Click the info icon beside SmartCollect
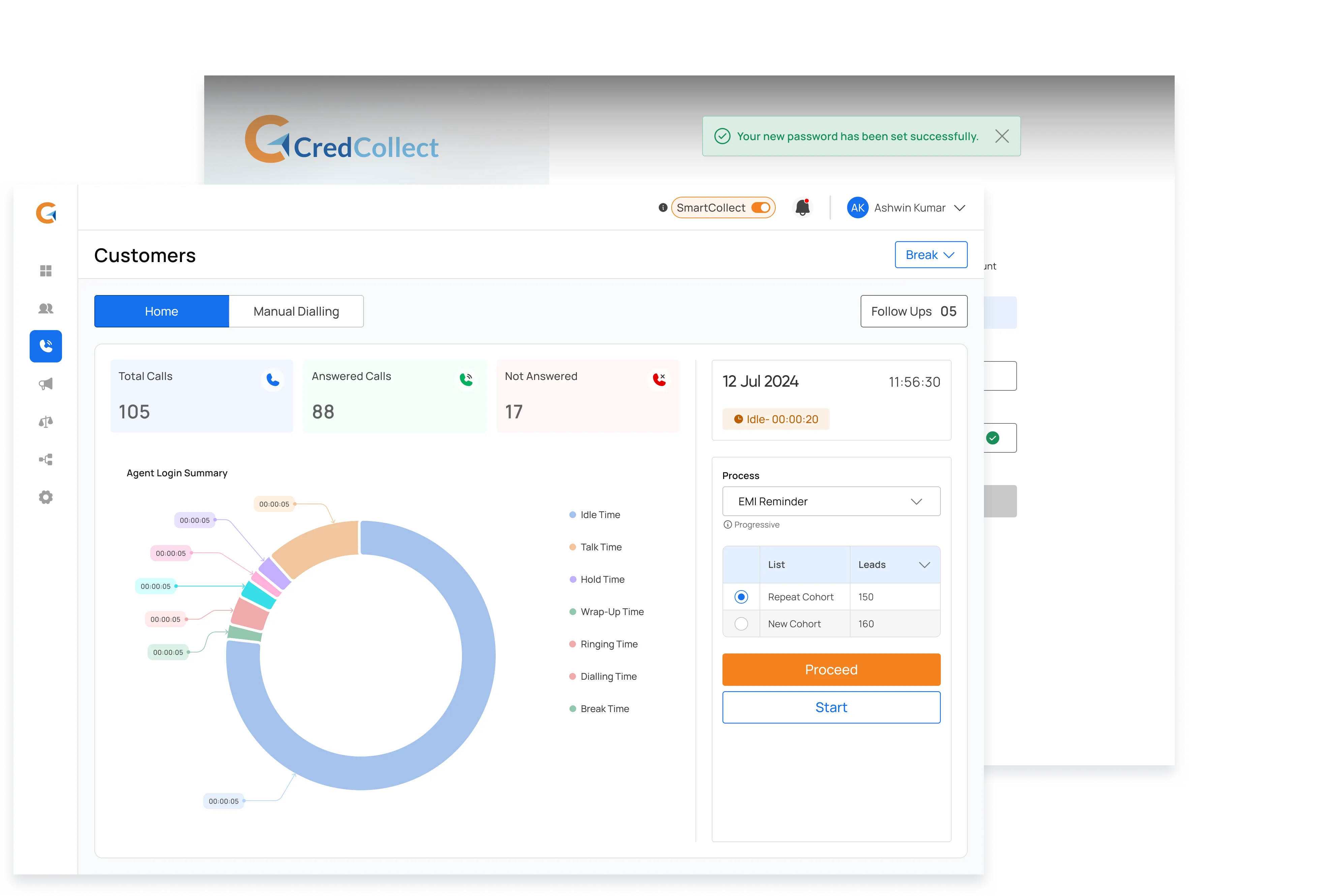 (x=662, y=207)
